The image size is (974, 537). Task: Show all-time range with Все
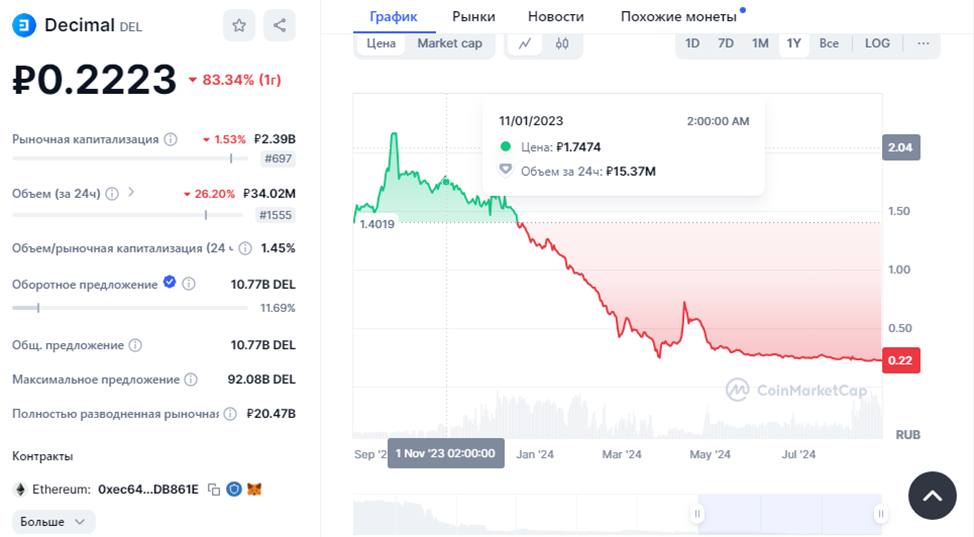829,44
